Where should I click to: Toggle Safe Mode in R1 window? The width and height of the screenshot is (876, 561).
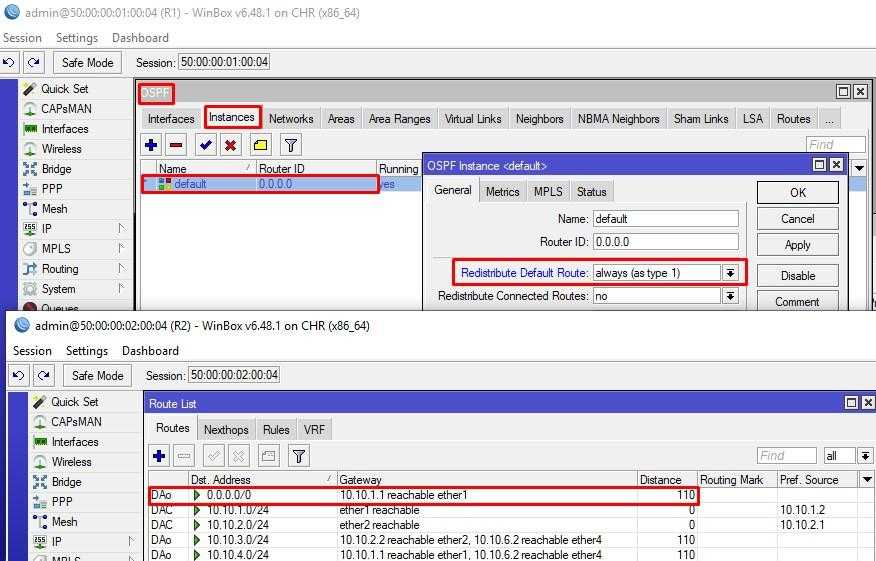[x=87, y=62]
